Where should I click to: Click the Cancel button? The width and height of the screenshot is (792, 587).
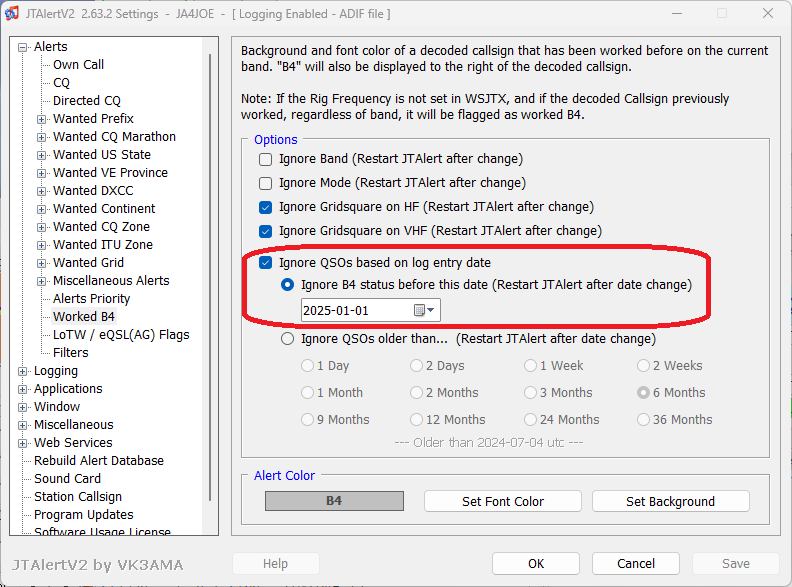pyautogui.click(x=636, y=563)
